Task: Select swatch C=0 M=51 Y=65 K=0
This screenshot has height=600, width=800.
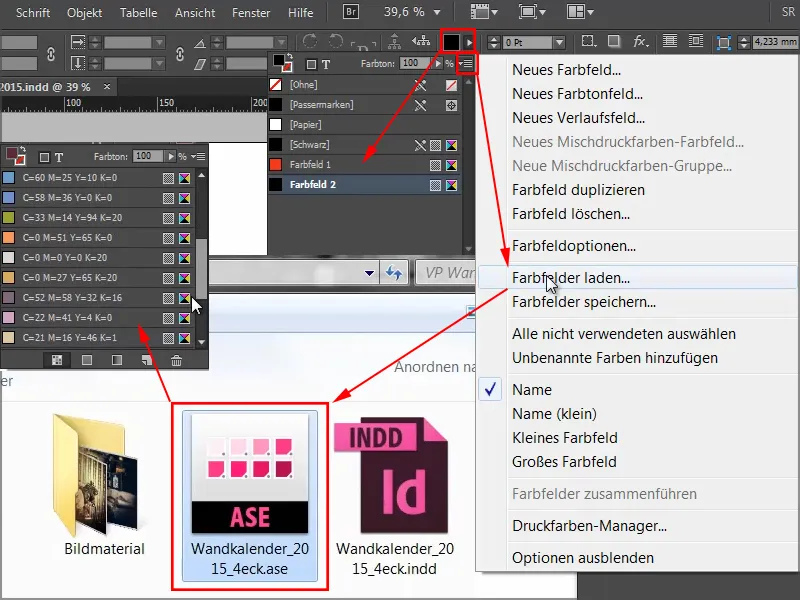Action: [x=98, y=238]
